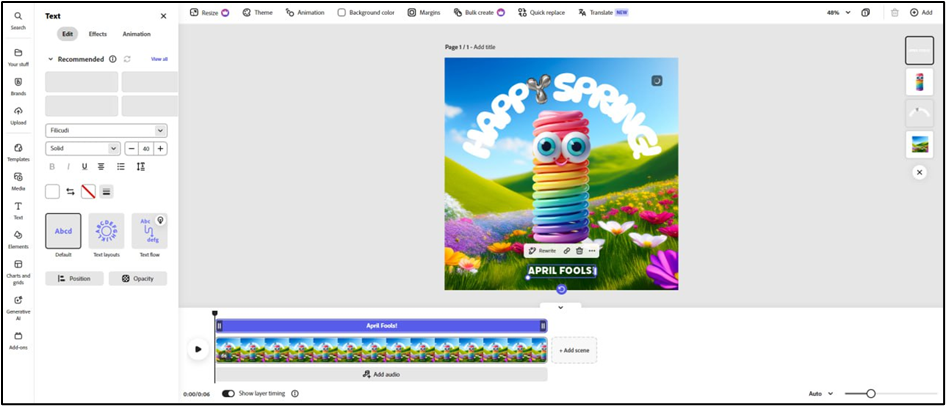The height and width of the screenshot is (406, 946).
Task: Open the Brands sidebar section
Action: pos(18,85)
